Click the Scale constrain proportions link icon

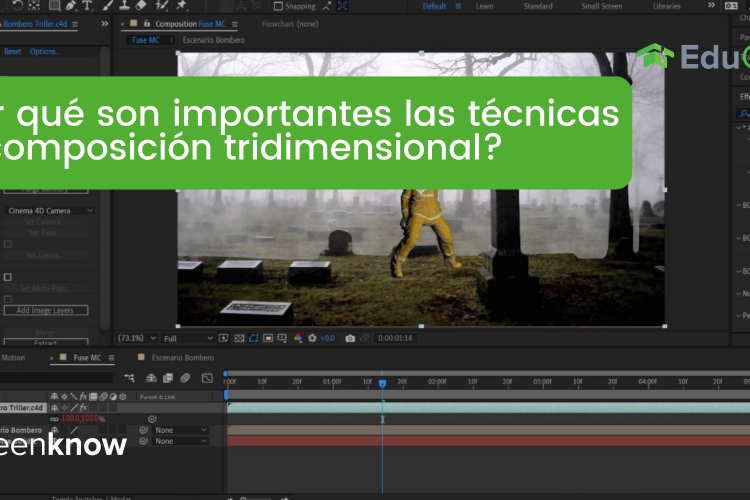(x=54, y=419)
